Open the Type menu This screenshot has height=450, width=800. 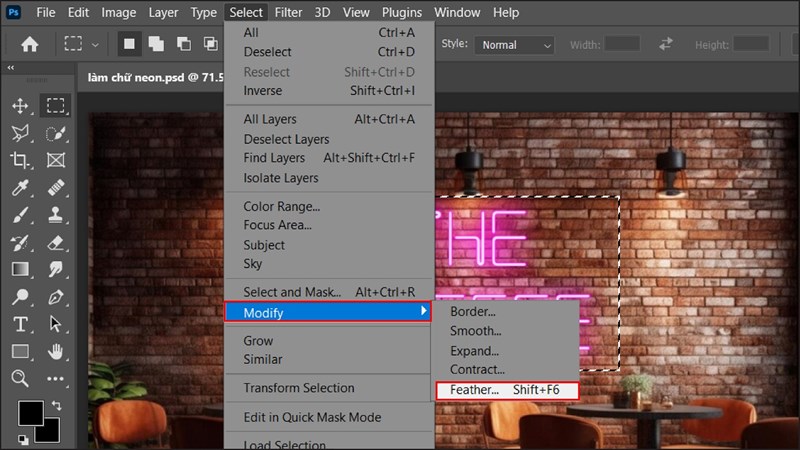point(203,12)
